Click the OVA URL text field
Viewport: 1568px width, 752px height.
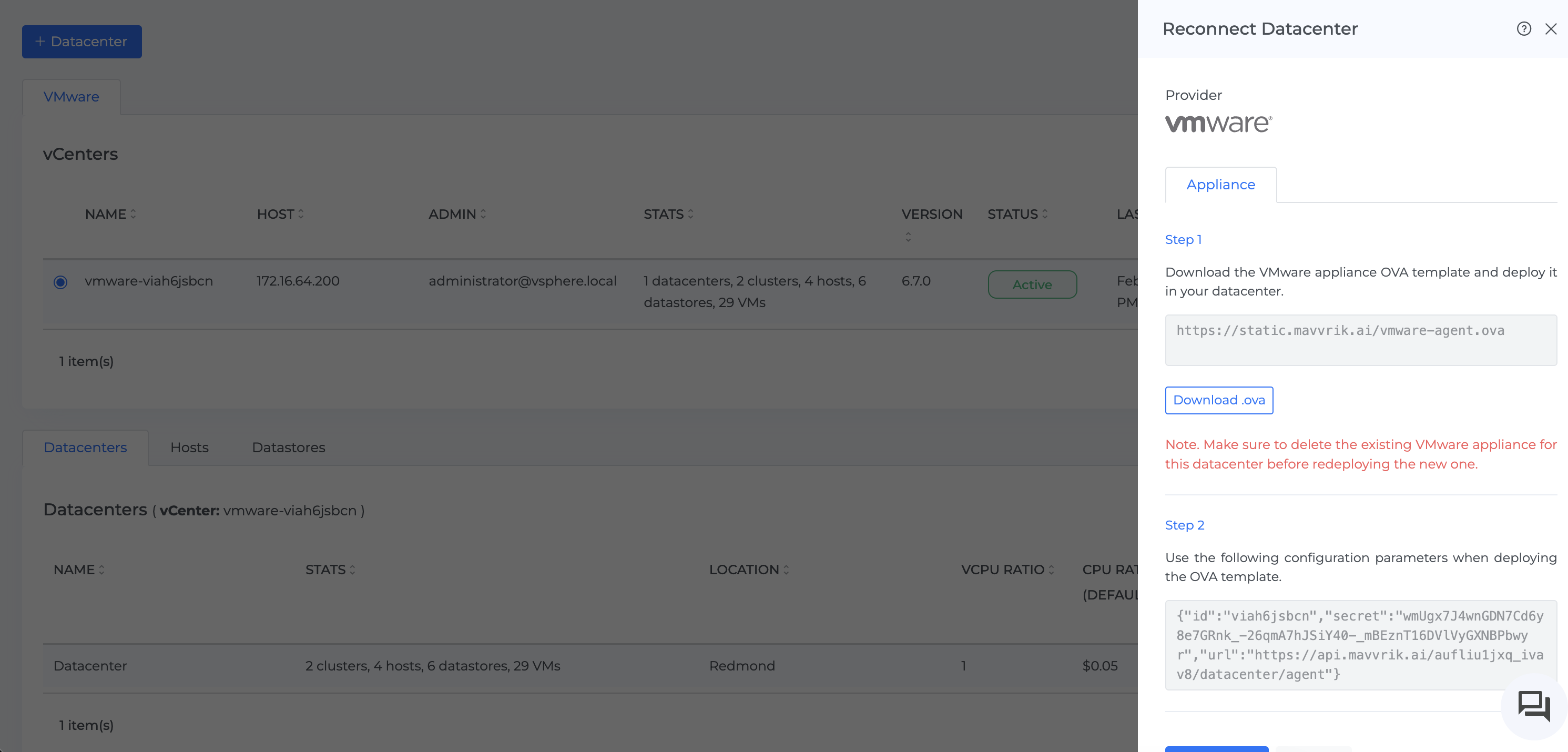pyautogui.click(x=1360, y=340)
